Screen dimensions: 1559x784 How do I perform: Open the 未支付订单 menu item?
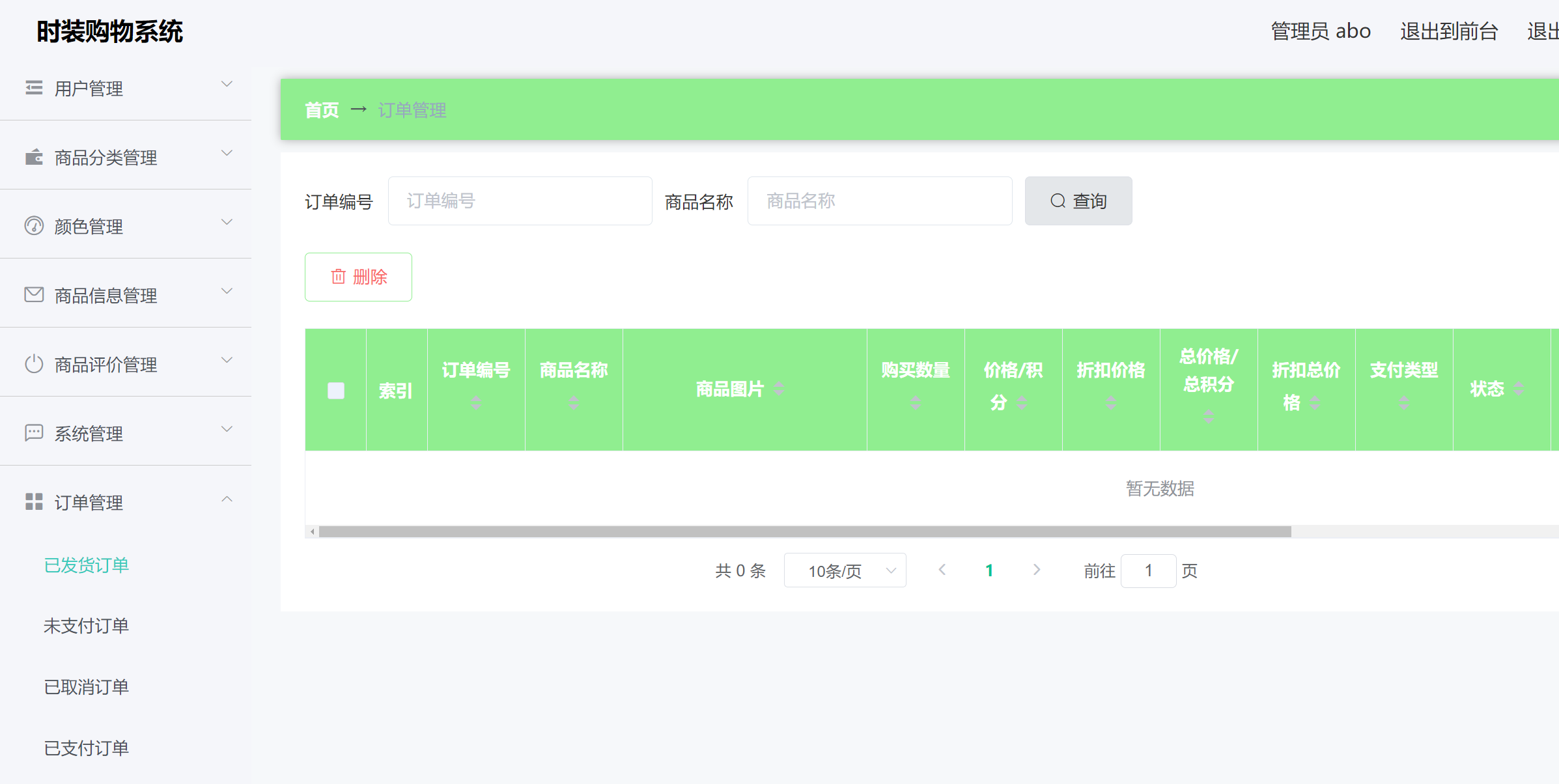pos(86,625)
